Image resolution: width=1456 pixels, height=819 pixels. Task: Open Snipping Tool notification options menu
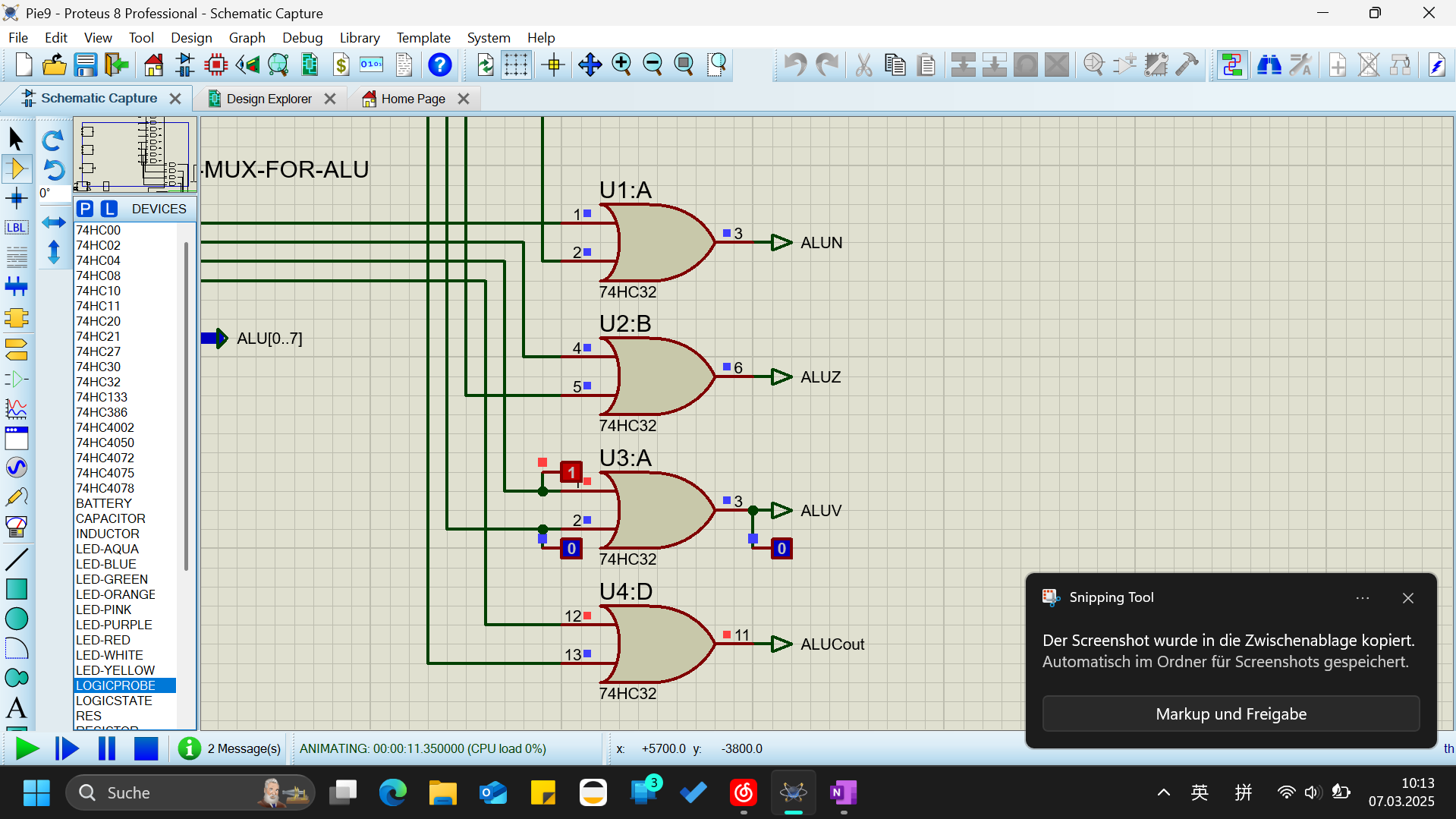(1363, 598)
